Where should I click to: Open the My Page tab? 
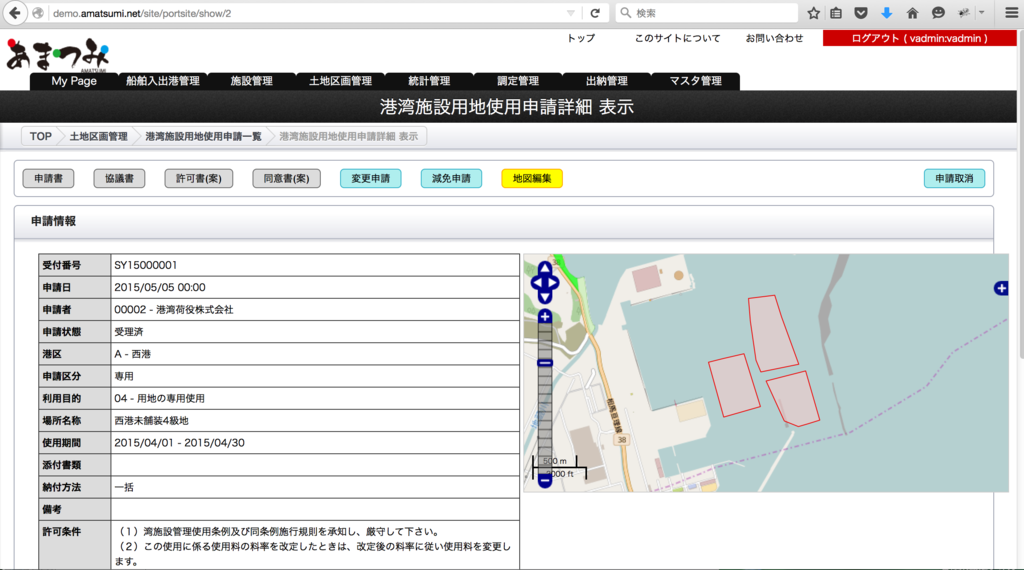click(x=74, y=81)
